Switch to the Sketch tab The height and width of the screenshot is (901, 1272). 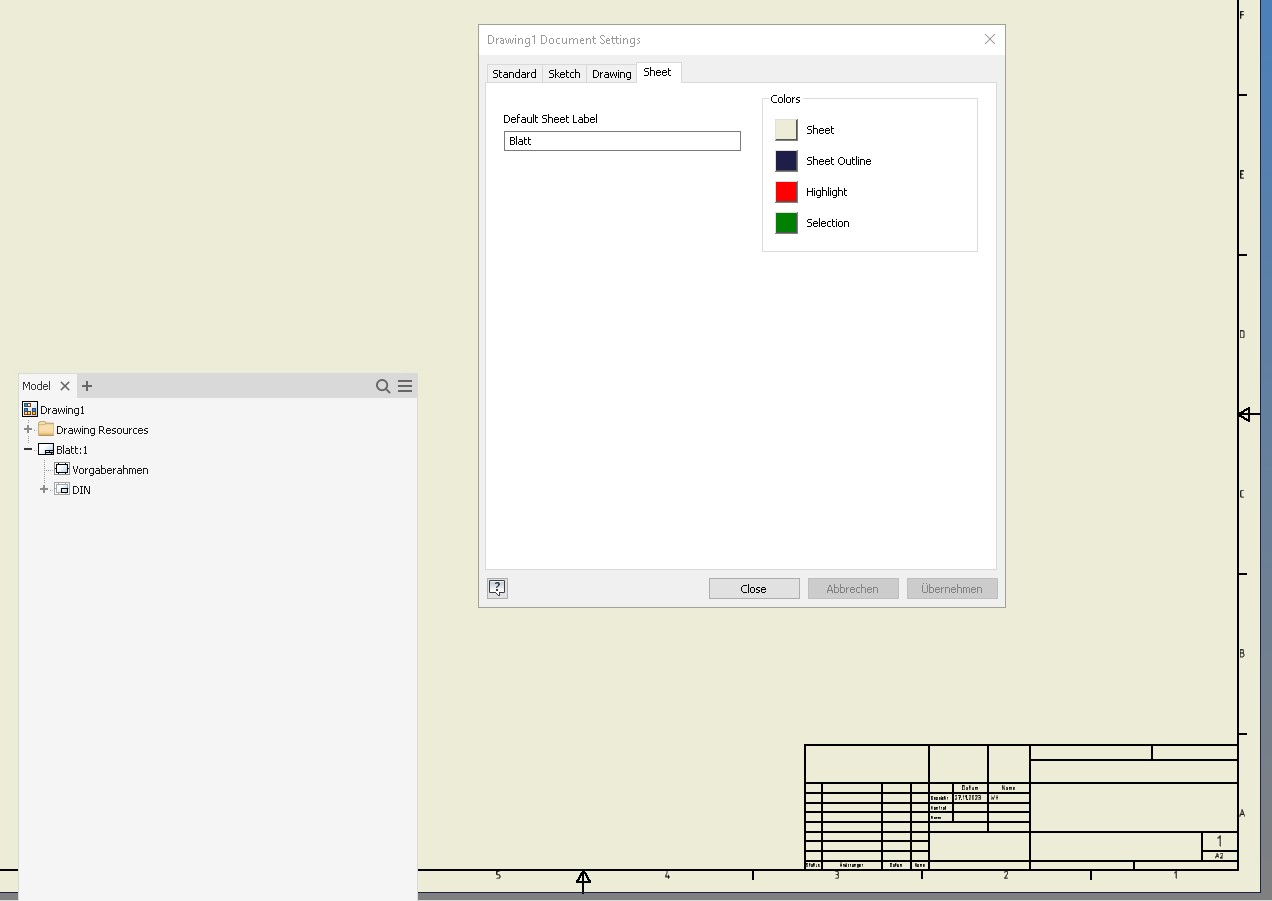point(564,73)
